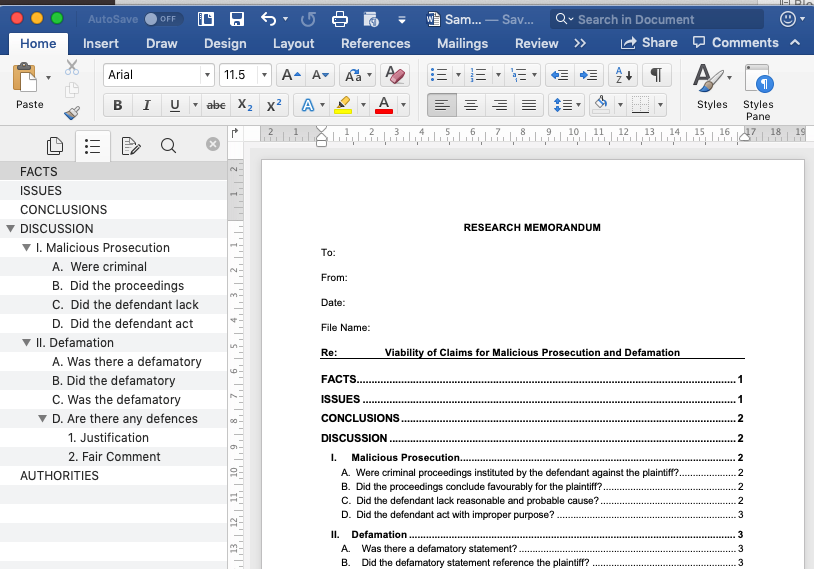The height and width of the screenshot is (569, 814).
Task: Click the Search in Document field
Action: click(x=657, y=20)
